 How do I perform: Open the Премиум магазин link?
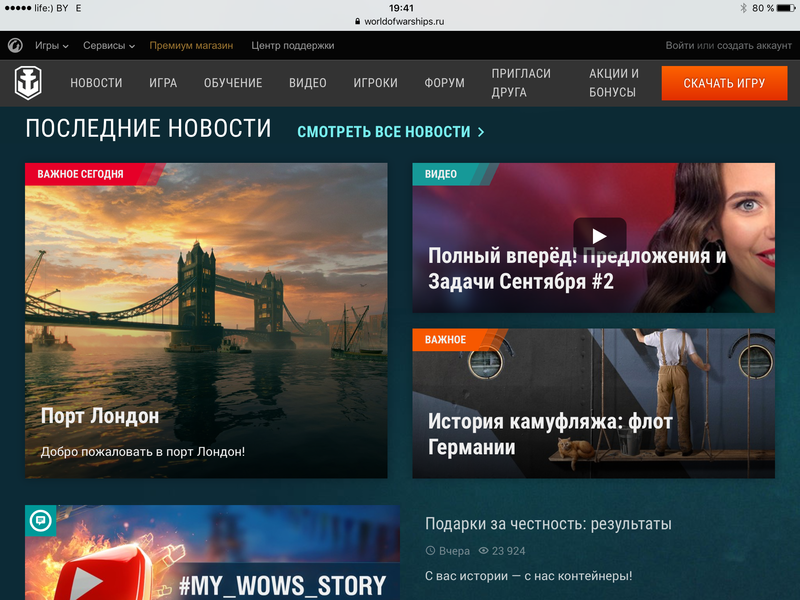[x=191, y=46]
